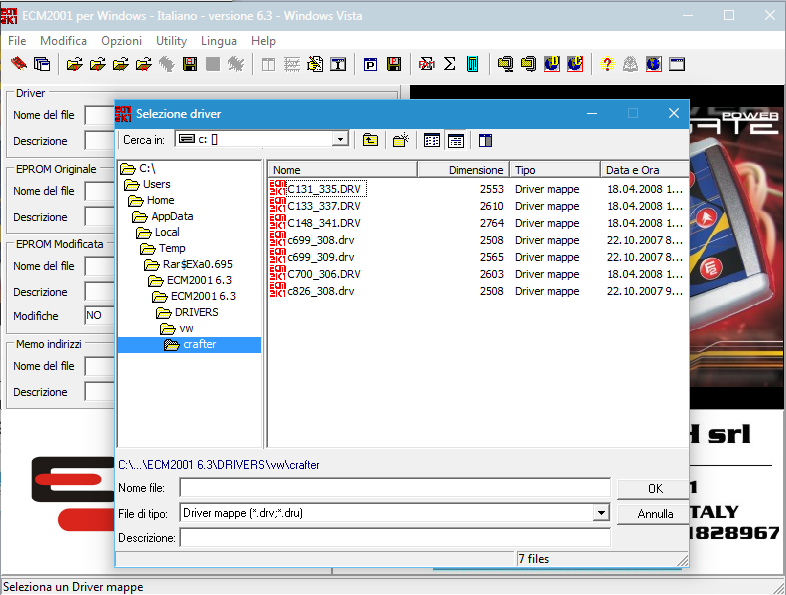This screenshot has height=595, width=786.
Task: Go up one folder level in the dialog
Action: (370, 140)
